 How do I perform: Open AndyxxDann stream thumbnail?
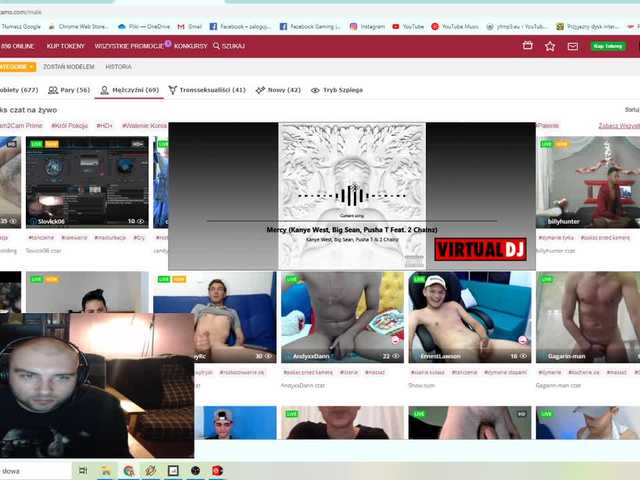click(x=342, y=317)
